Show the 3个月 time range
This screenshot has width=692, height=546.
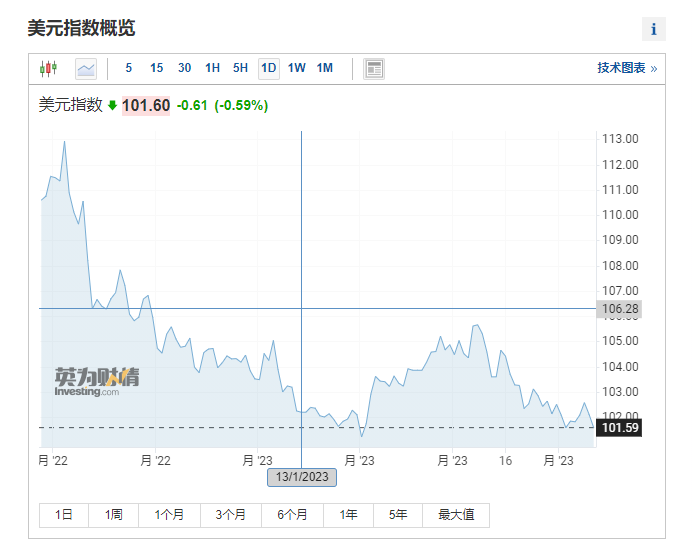231,515
